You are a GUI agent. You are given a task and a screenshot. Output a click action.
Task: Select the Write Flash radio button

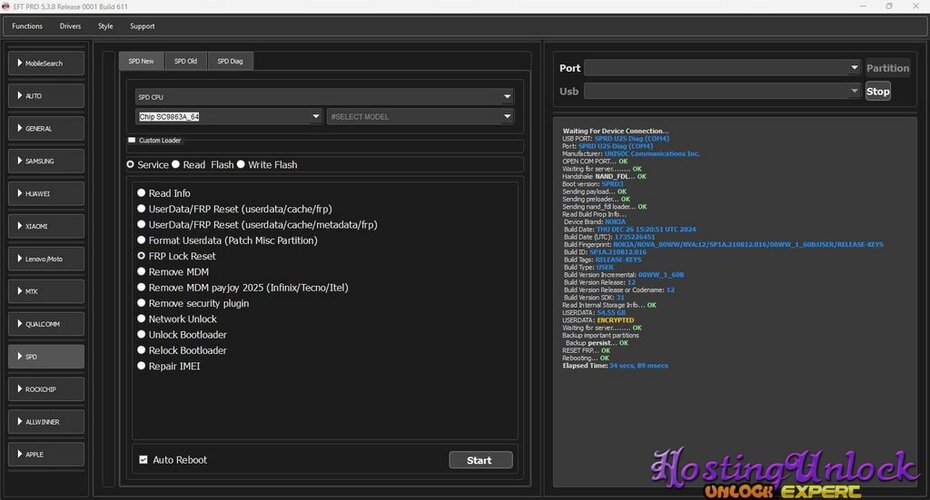(241, 164)
